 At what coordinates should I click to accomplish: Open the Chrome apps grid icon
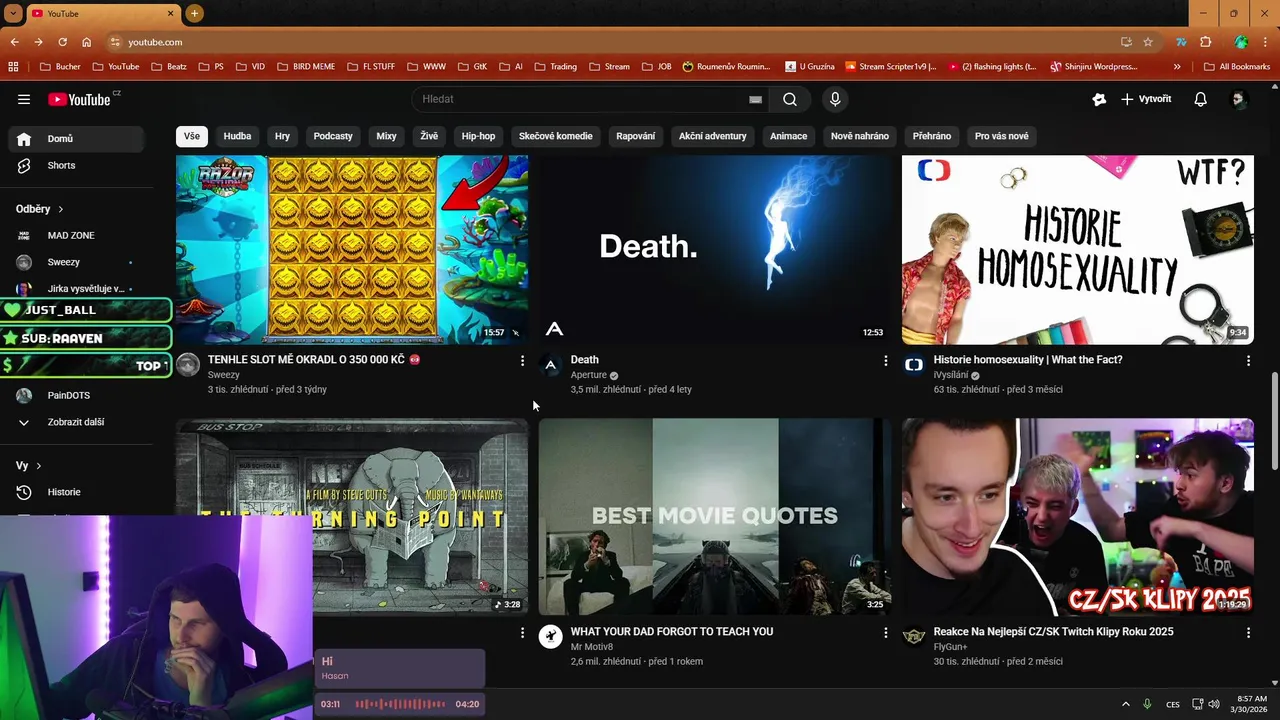point(13,67)
